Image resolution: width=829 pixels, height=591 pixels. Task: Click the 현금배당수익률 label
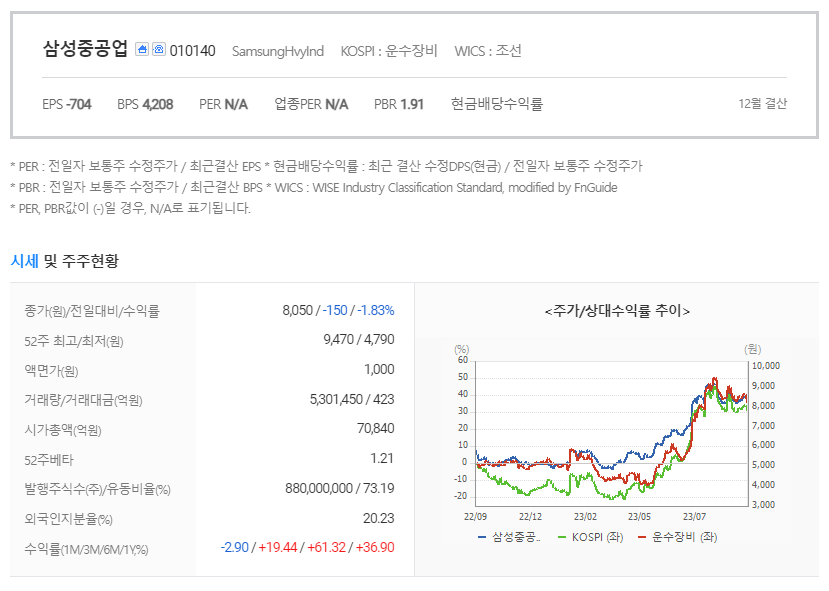click(x=496, y=104)
